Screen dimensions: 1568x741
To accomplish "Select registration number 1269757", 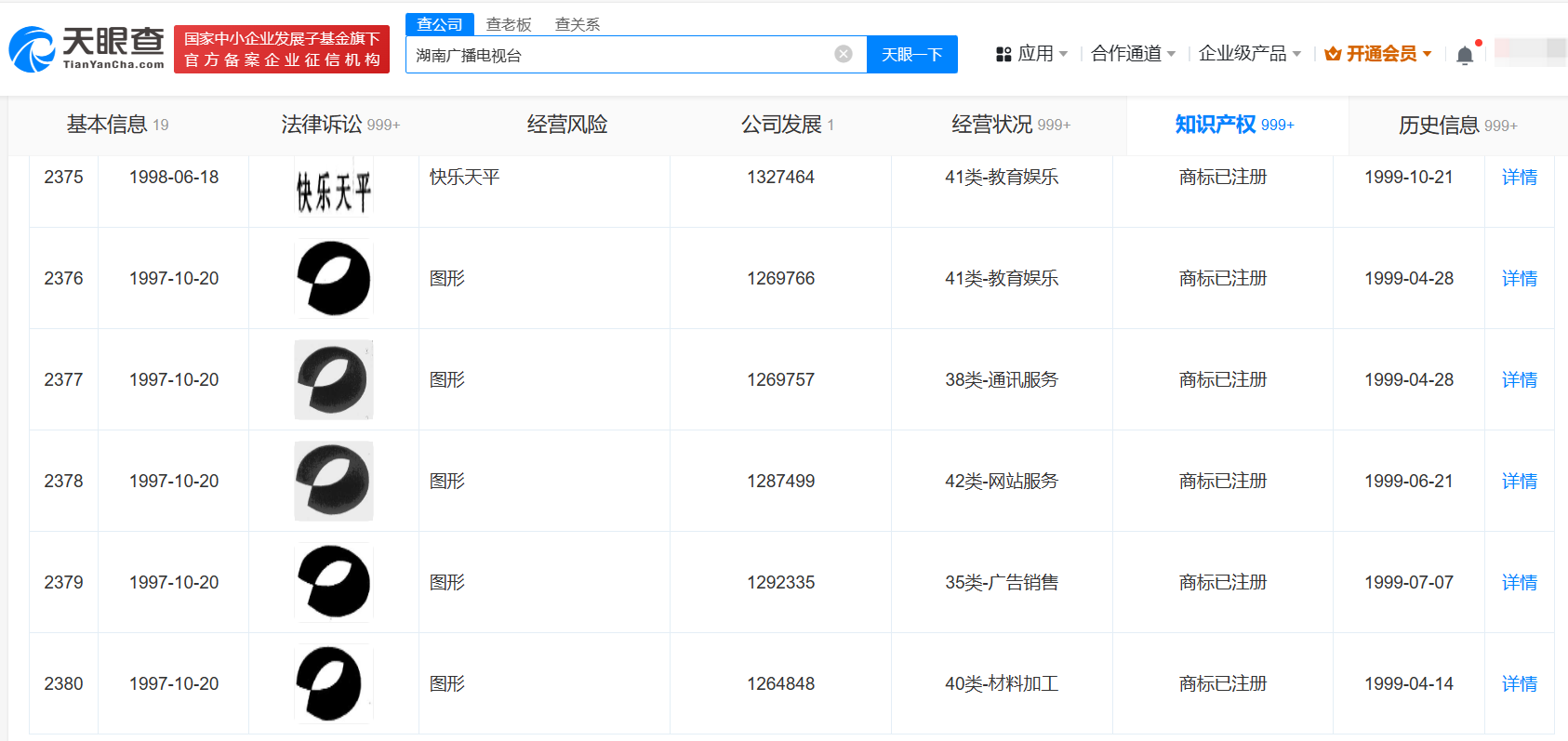I will coord(780,379).
